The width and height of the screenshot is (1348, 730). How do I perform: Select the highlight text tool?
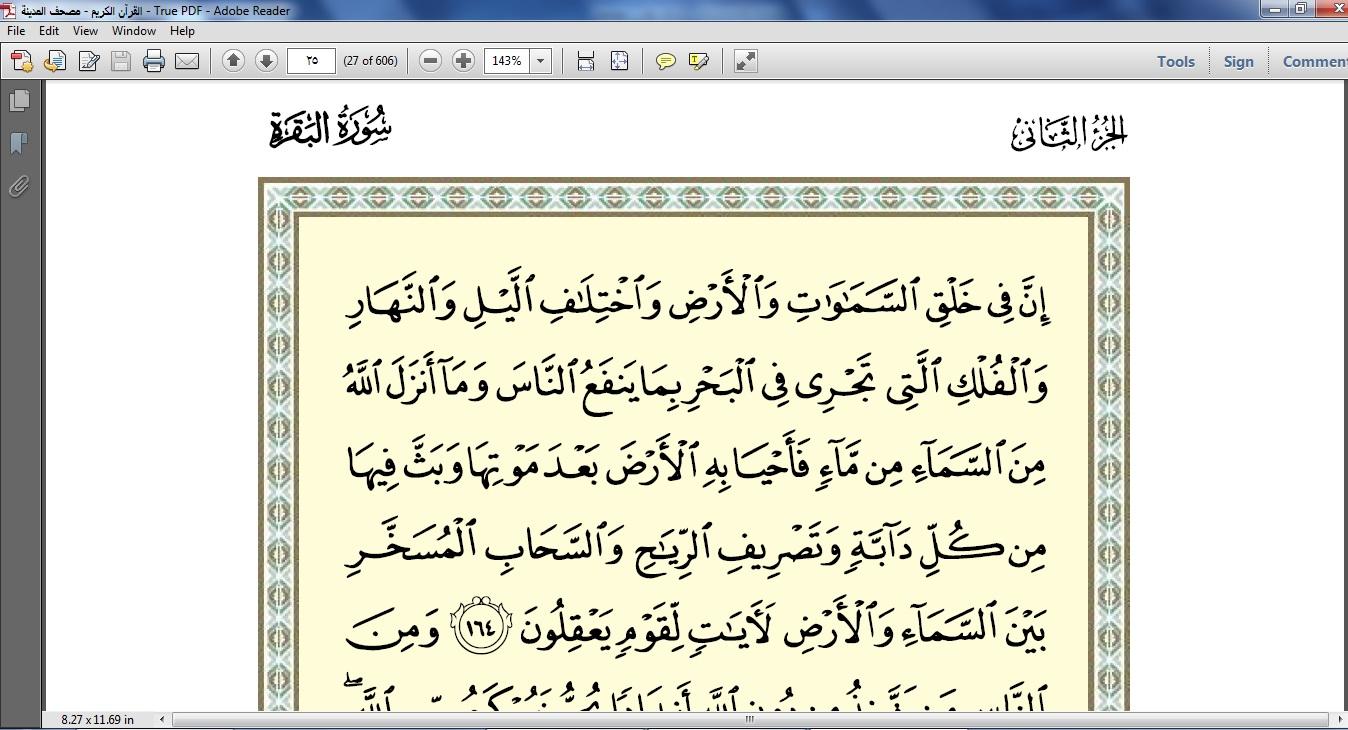pyautogui.click(x=699, y=61)
